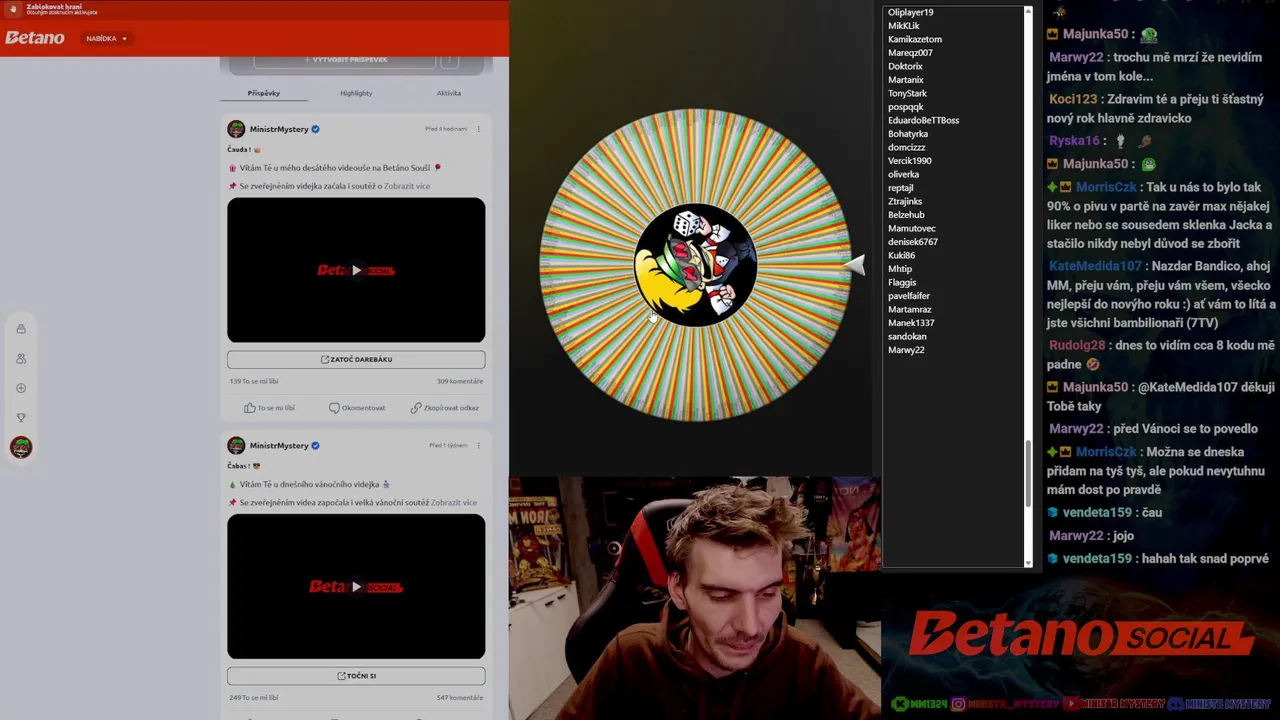Viewport: 1280px width, 720px height.
Task: Switch to the Příspěvky tab
Action: pyautogui.click(x=264, y=93)
